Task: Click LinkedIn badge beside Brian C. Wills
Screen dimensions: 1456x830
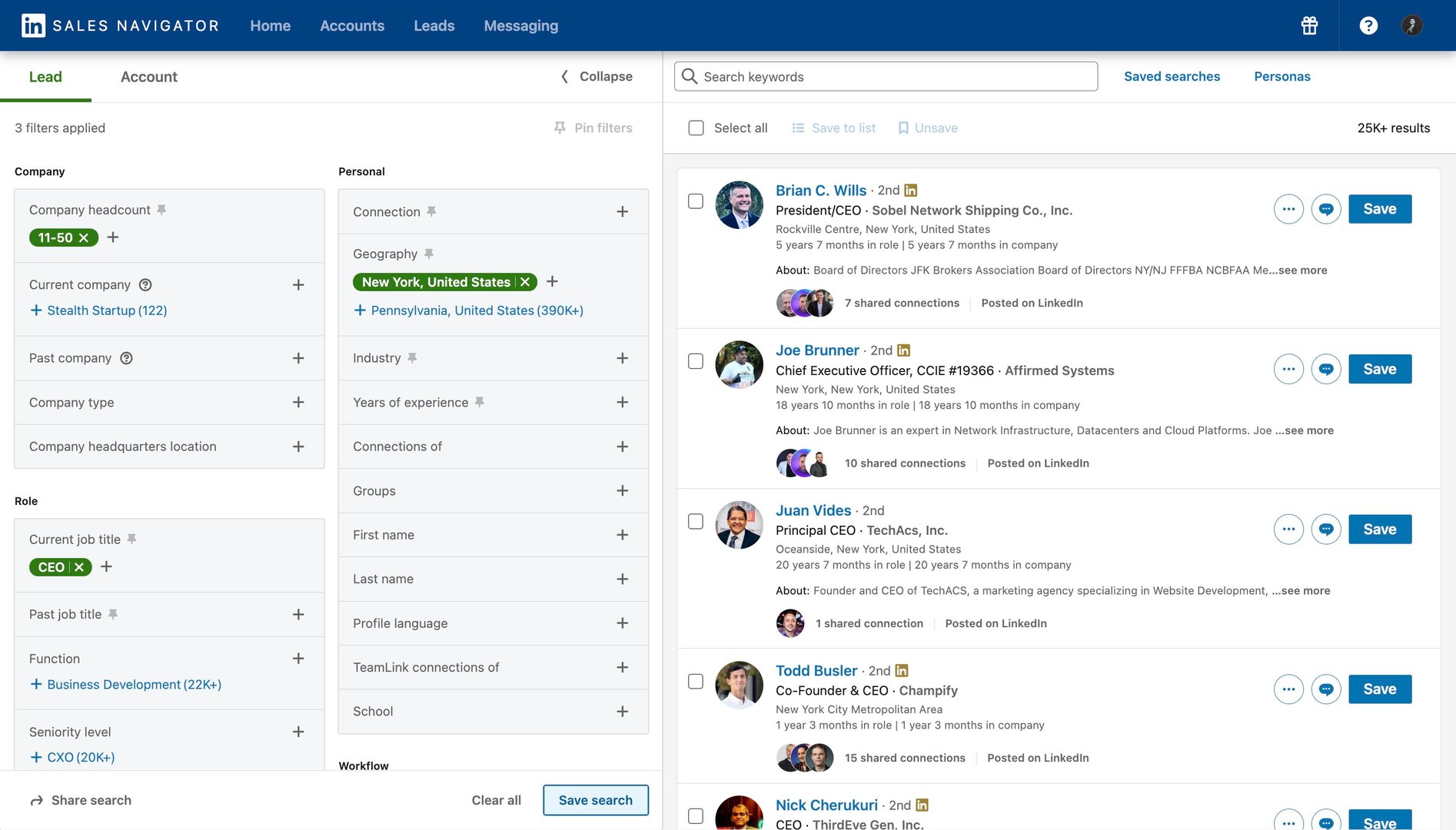Action: pyautogui.click(x=911, y=191)
